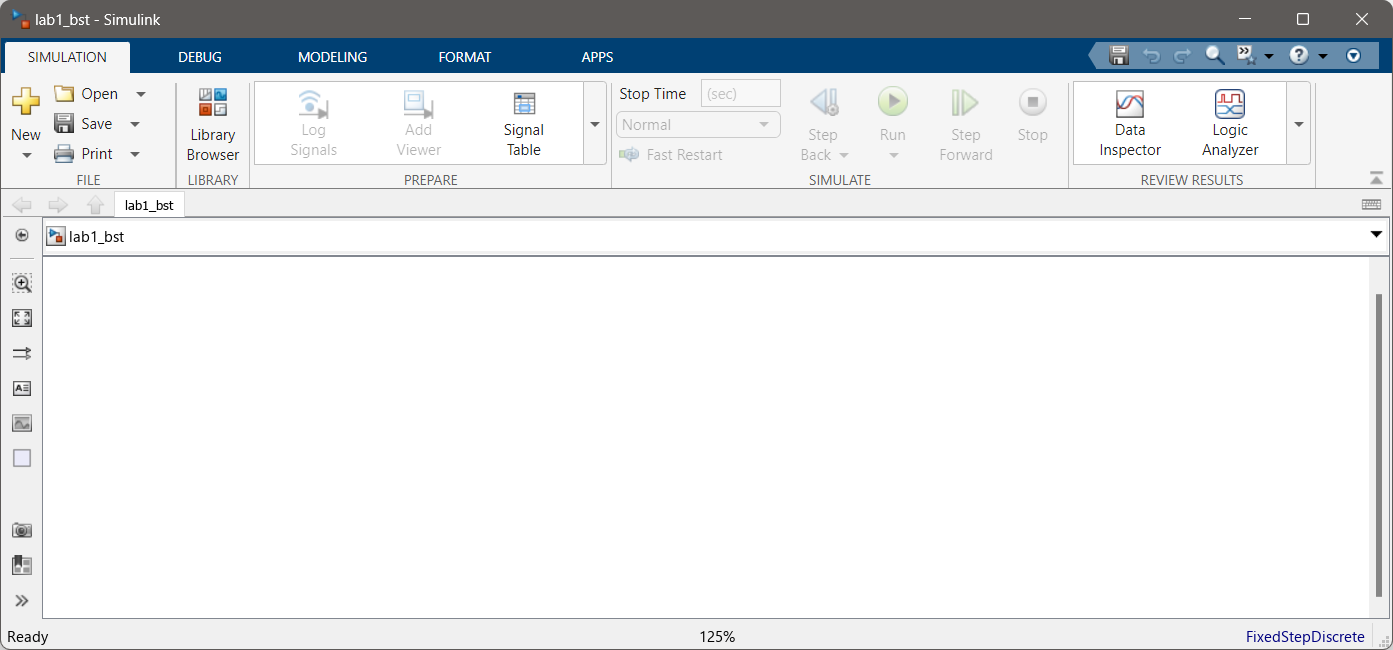Expand the New dropdown arrow
The image size is (1393, 650).
pyautogui.click(x=26, y=155)
